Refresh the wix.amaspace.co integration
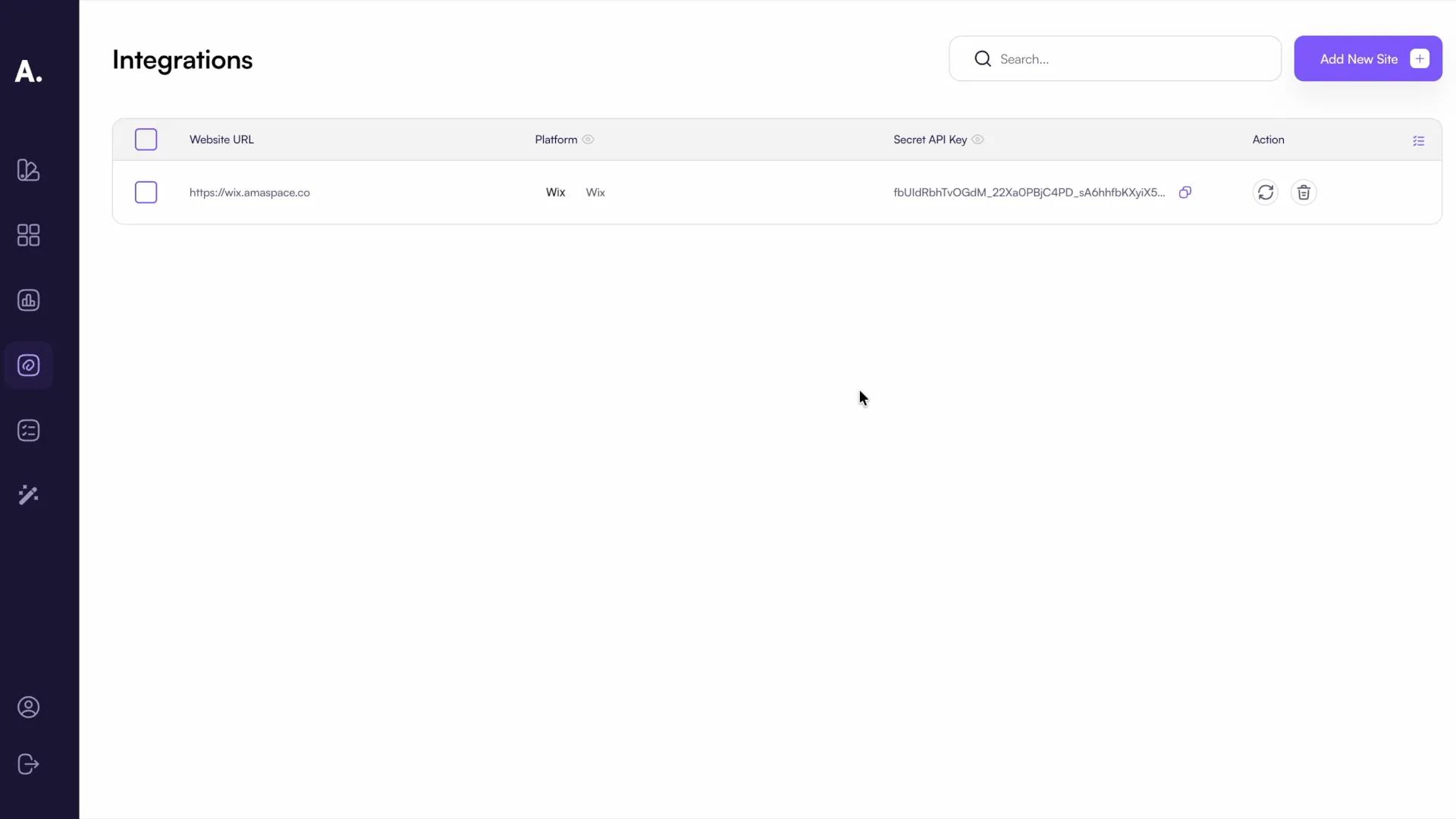The width and height of the screenshot is (1456, 819). (1266, 193)
